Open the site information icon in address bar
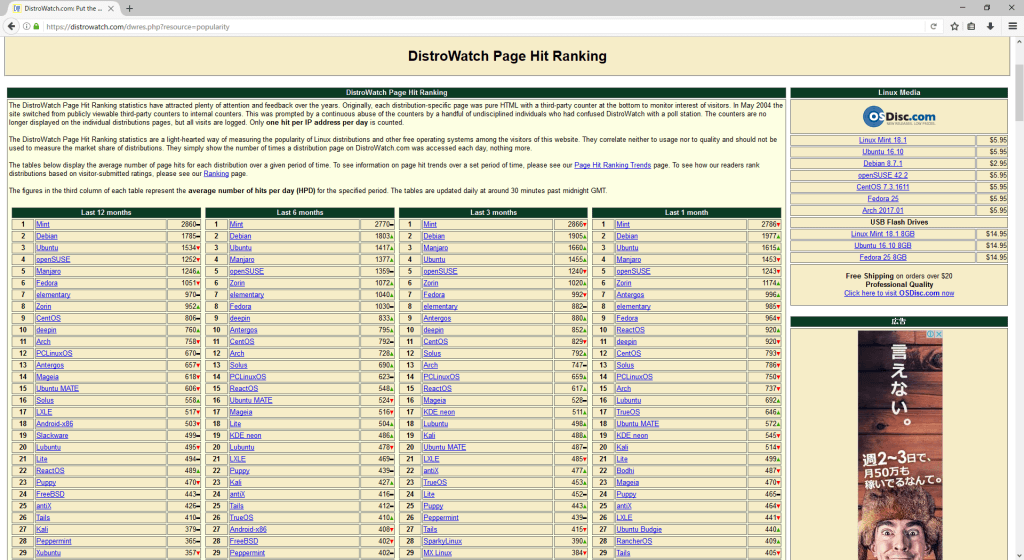 click(27, 27)
